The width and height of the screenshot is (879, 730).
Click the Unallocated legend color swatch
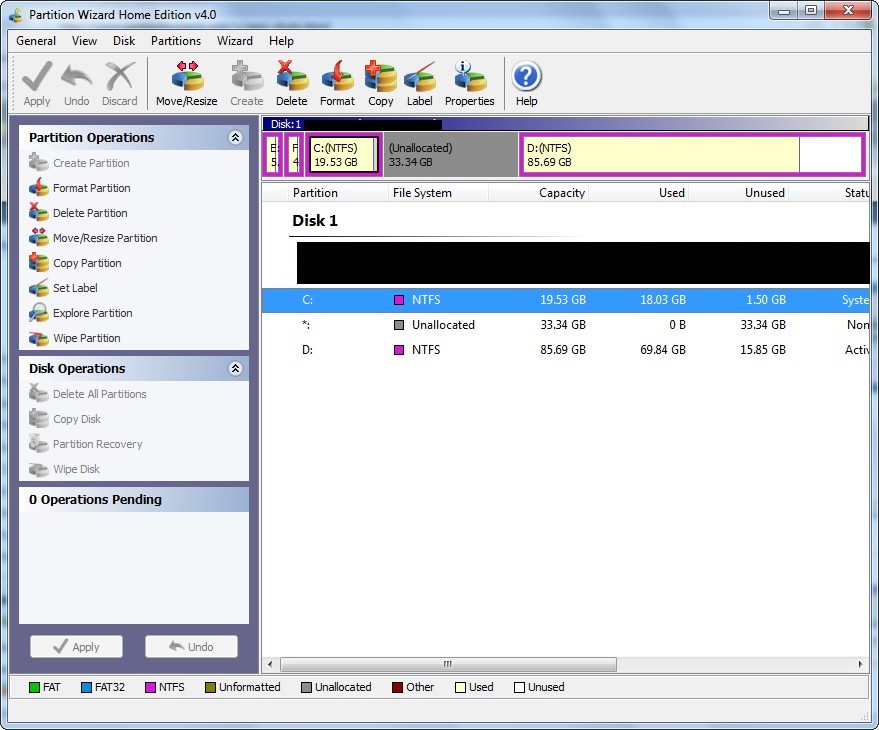tap(306, 687)
